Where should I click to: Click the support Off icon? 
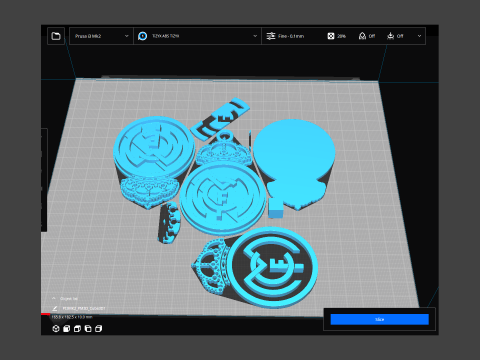coord(362,36)
